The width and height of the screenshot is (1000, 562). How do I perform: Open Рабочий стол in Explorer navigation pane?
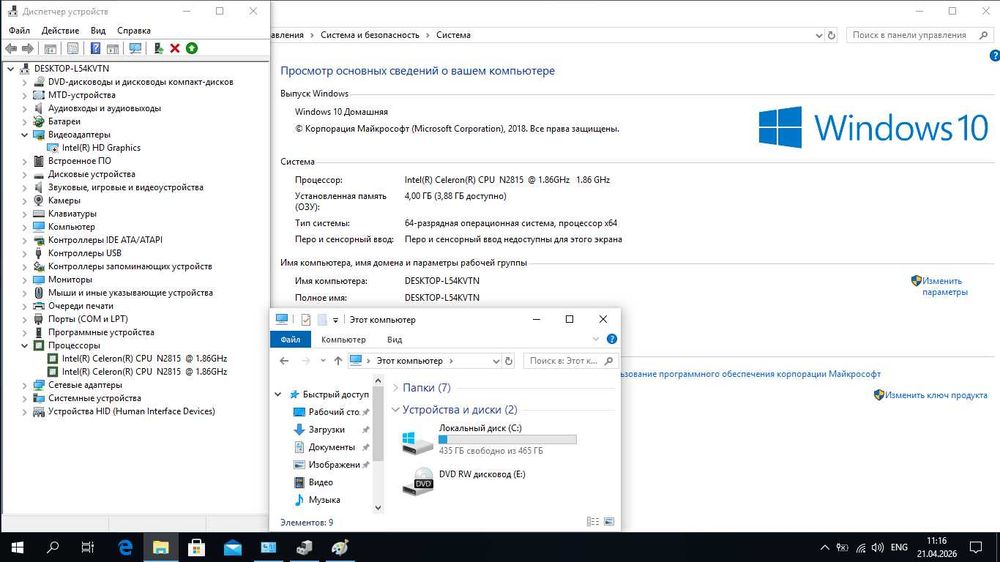click(x=334, y=412)
